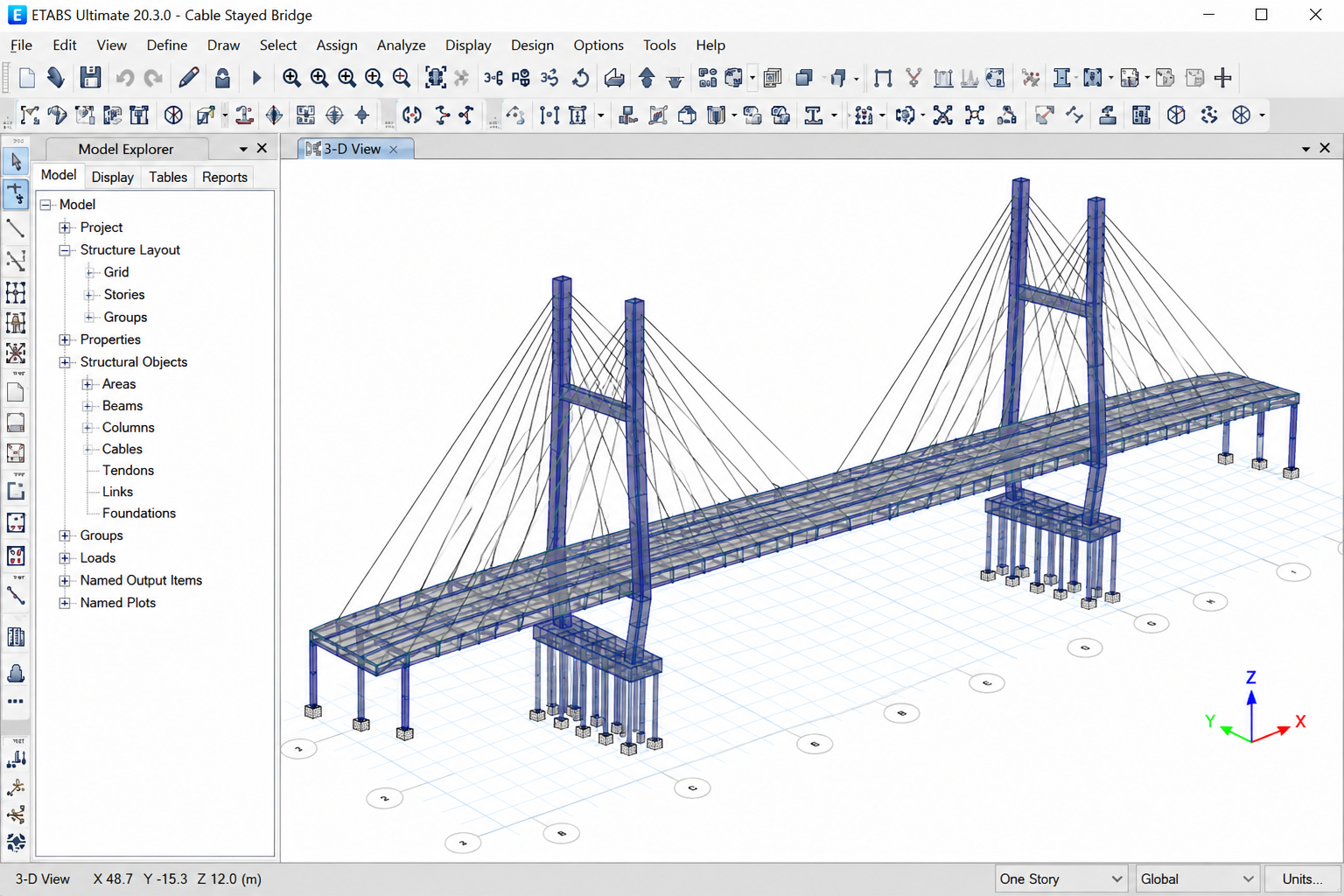The image size is (1344, 896).
Task: Expand the Project tree node
Action: coord(65,227)
